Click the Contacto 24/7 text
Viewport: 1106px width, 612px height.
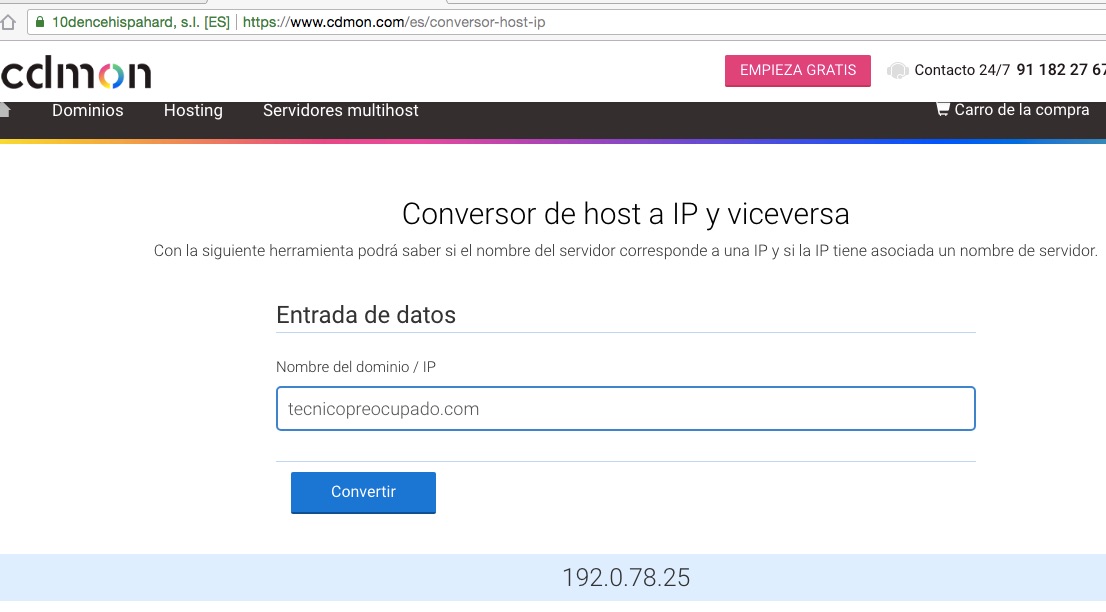coord(961,70)
